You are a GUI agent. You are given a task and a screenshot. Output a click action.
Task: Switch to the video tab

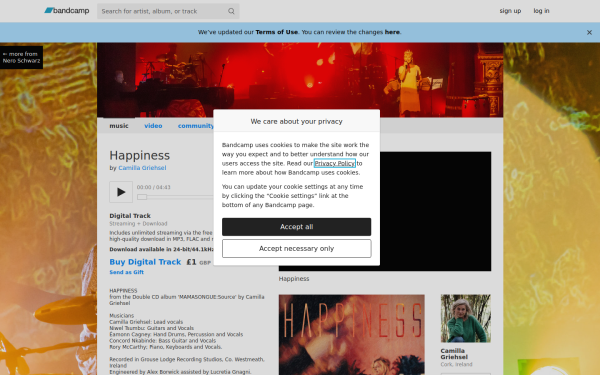click(153, 126)
